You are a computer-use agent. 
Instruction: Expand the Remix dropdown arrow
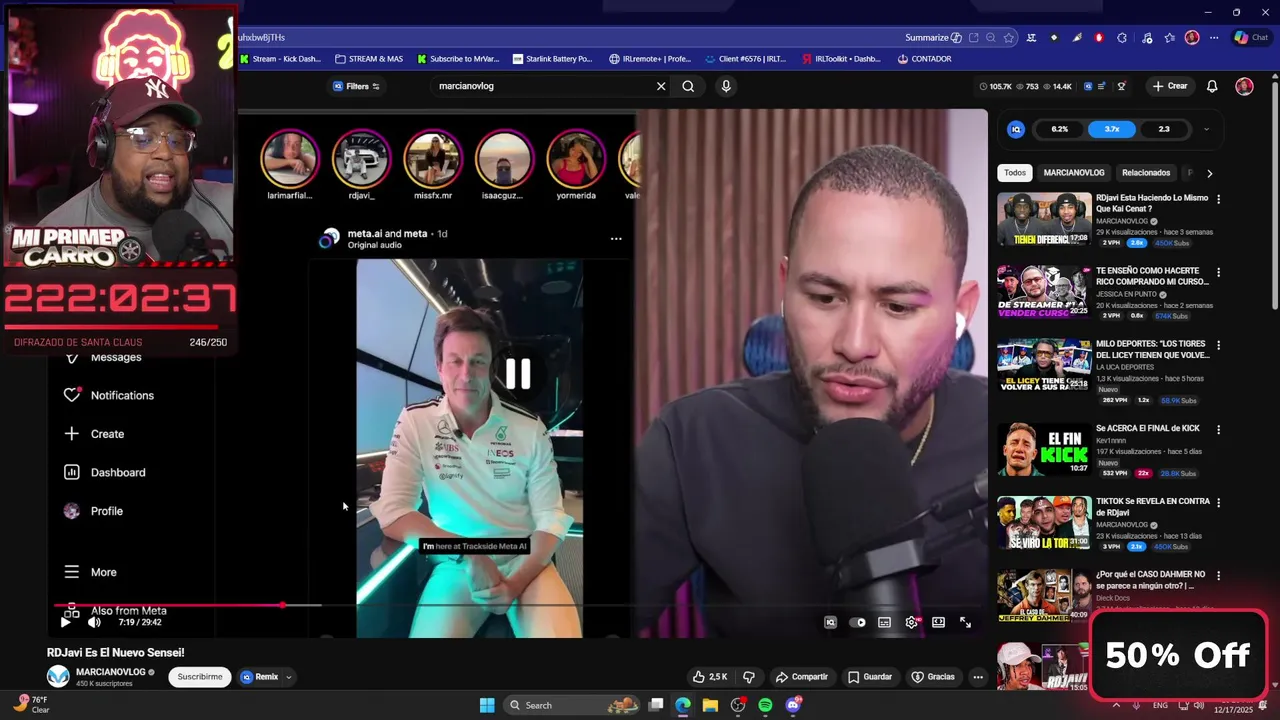(x=289, y=677)
